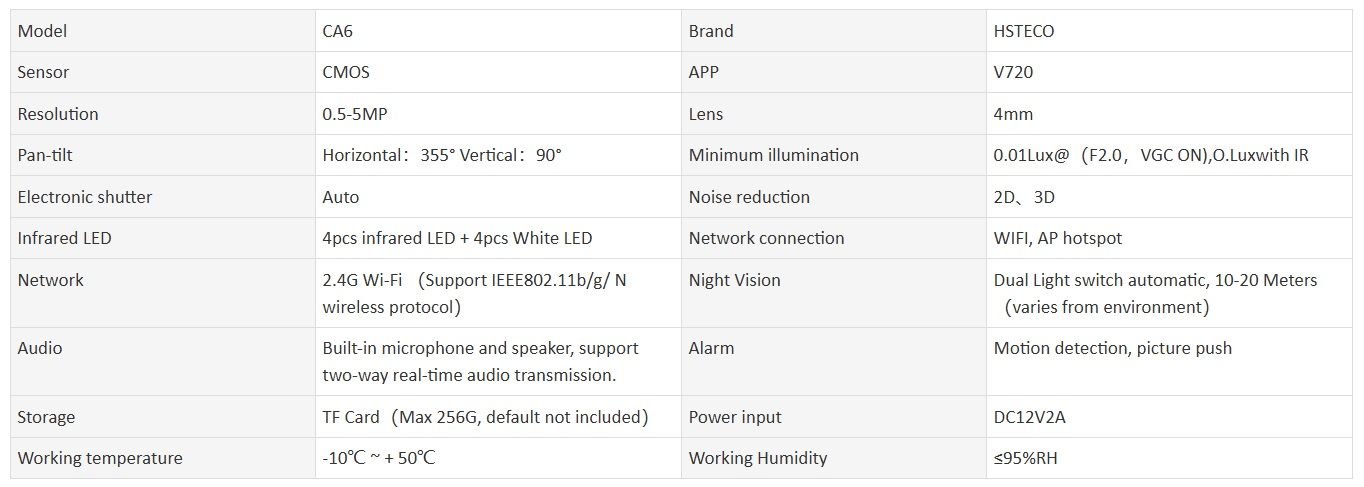This screenshot has height=487, width=1364.
Task: Click the Model label cell
Action: [x=42, y=31]
